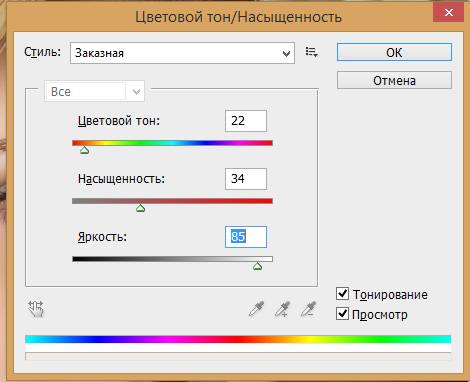Click the preset options menu icon
Image resolution: width=470 pixels, height=382 pixels.
point(311,52)
